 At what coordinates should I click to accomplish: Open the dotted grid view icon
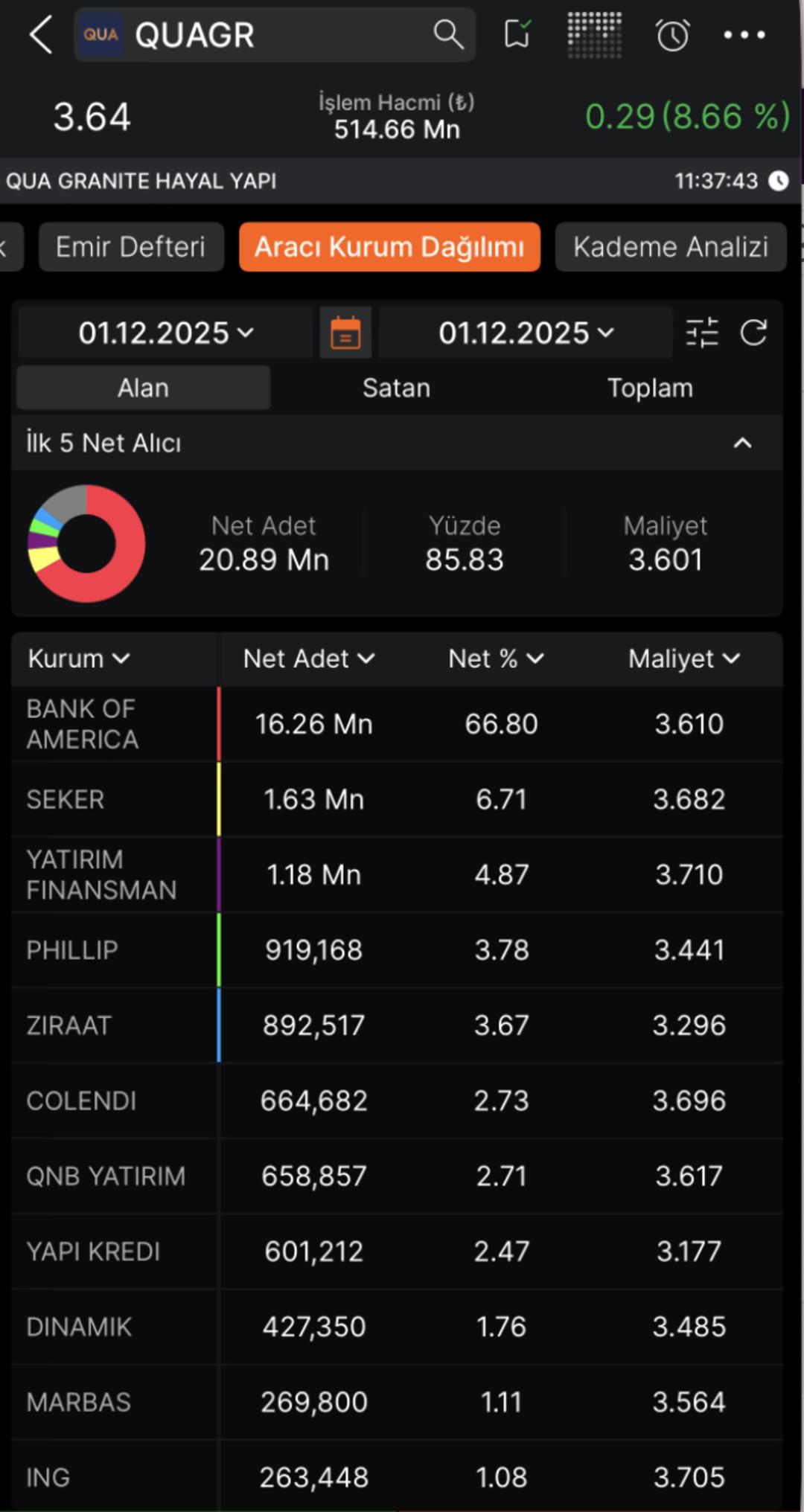tap(594, 34)
